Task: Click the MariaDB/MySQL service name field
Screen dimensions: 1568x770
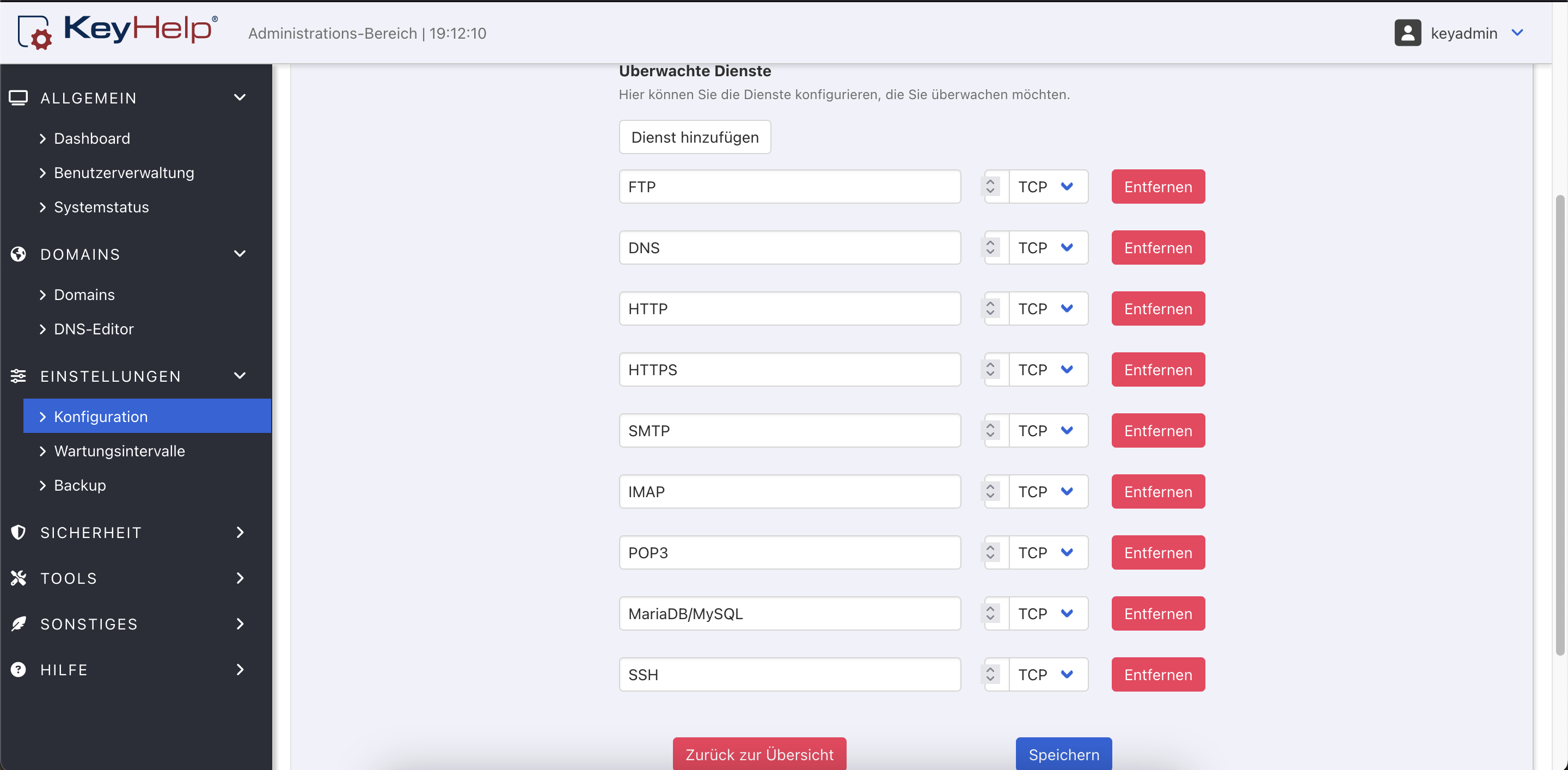Action: [789, 614]
